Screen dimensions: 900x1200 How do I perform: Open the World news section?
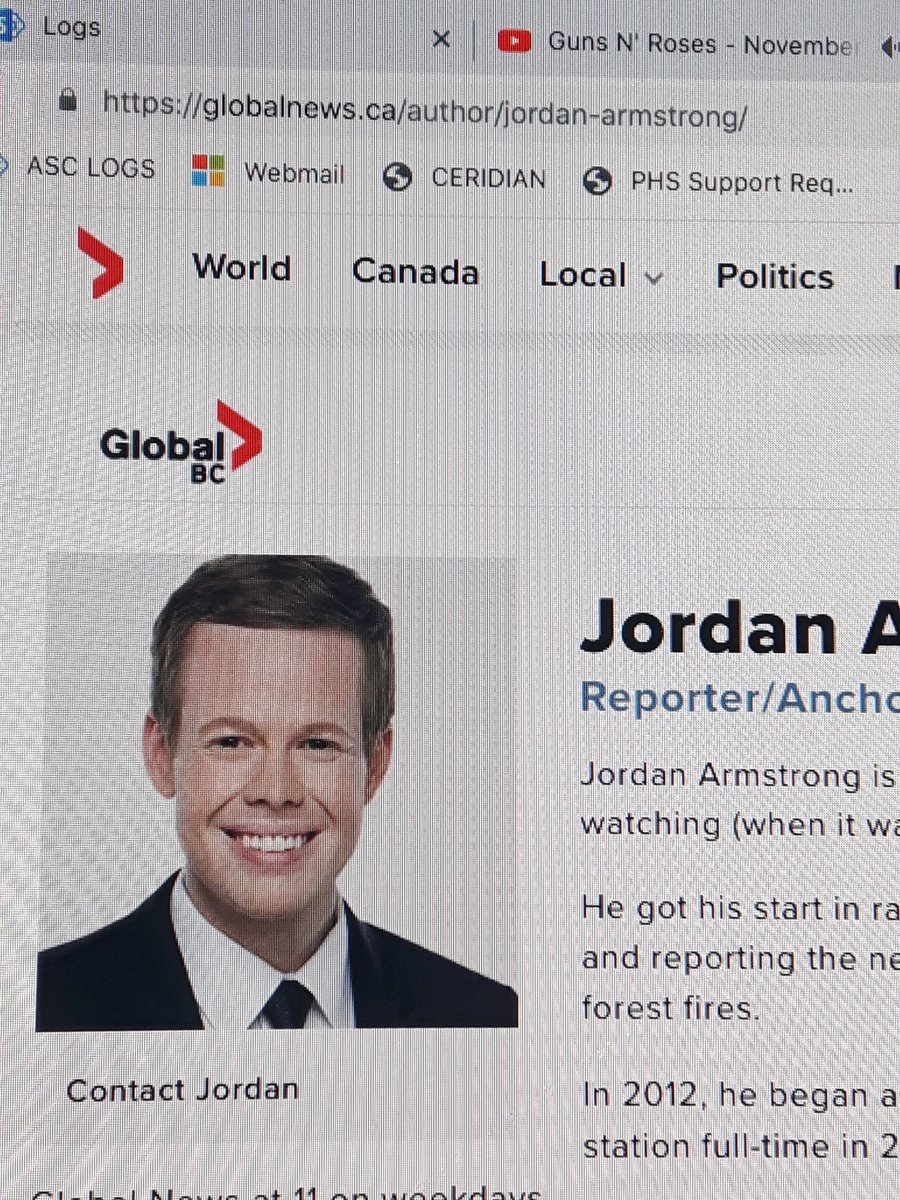point(242,267)
